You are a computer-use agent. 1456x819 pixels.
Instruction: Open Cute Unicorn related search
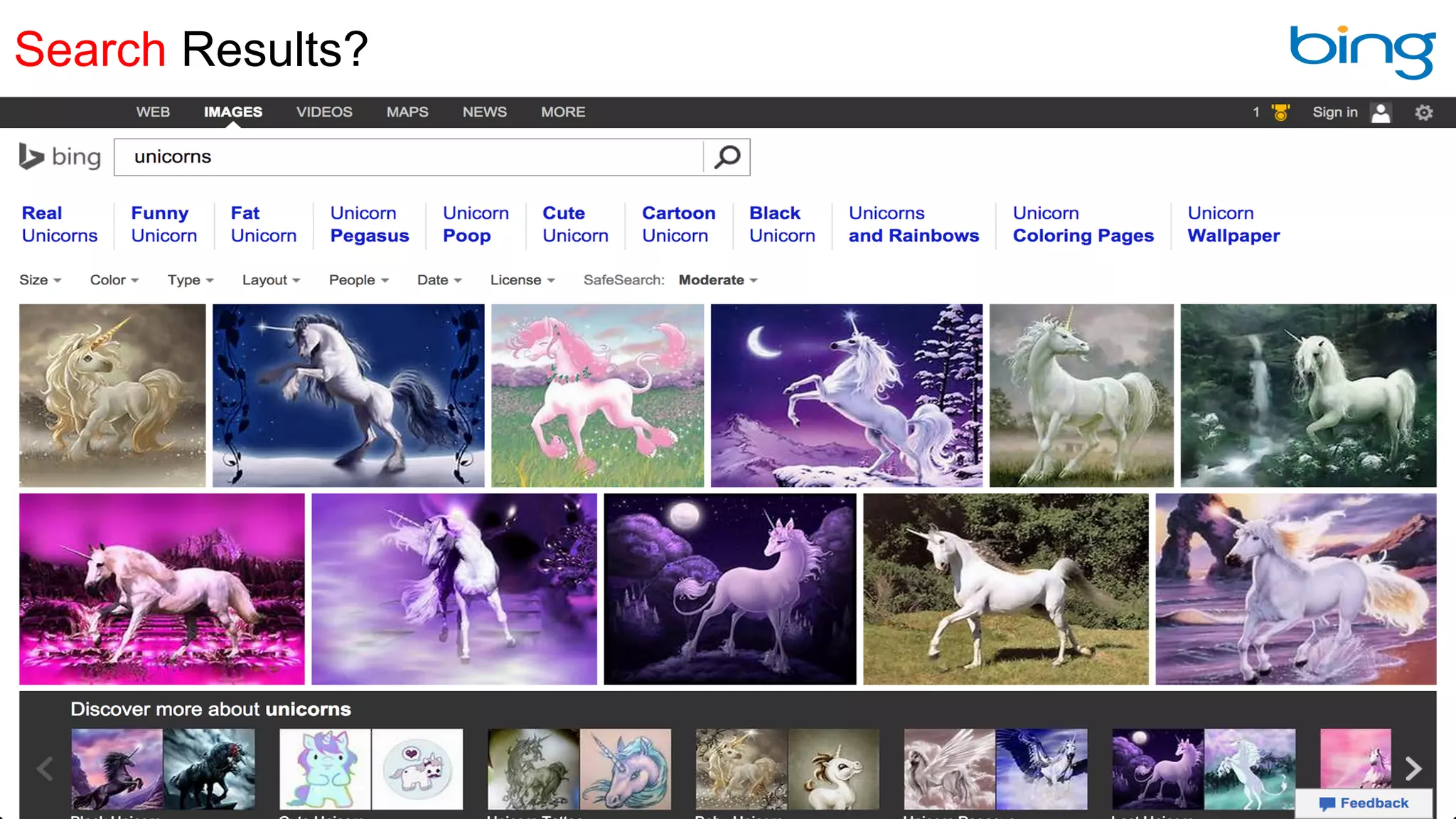click(x=575, y=225)
